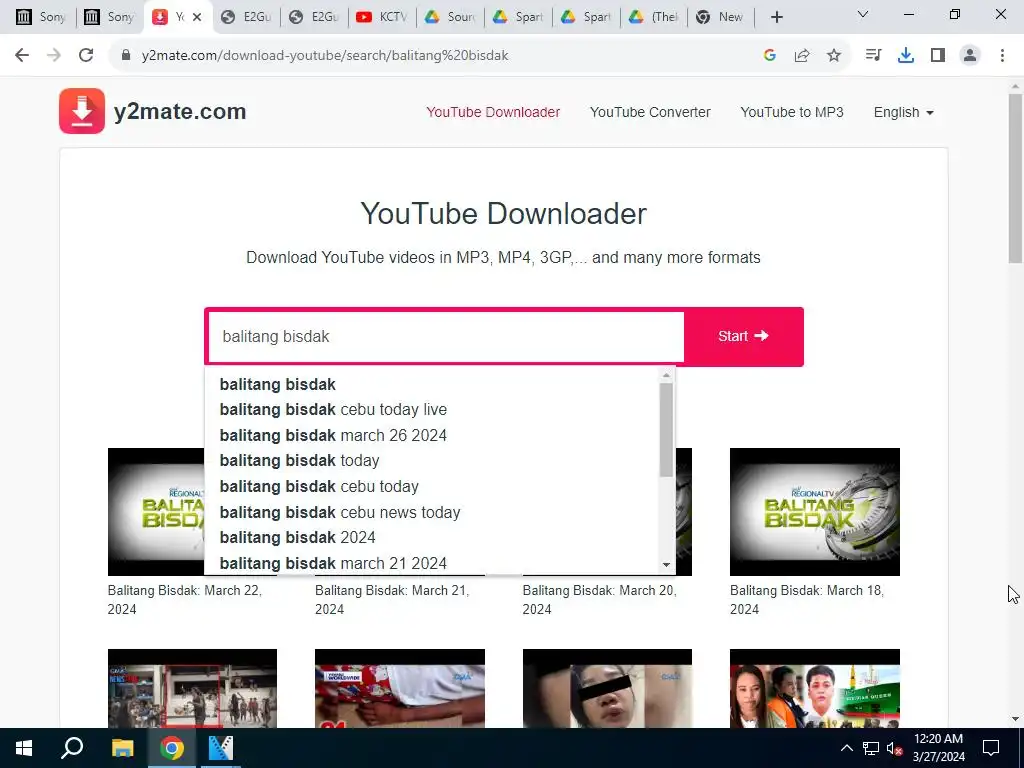Open Windows taskbar search magnifier

72,748
